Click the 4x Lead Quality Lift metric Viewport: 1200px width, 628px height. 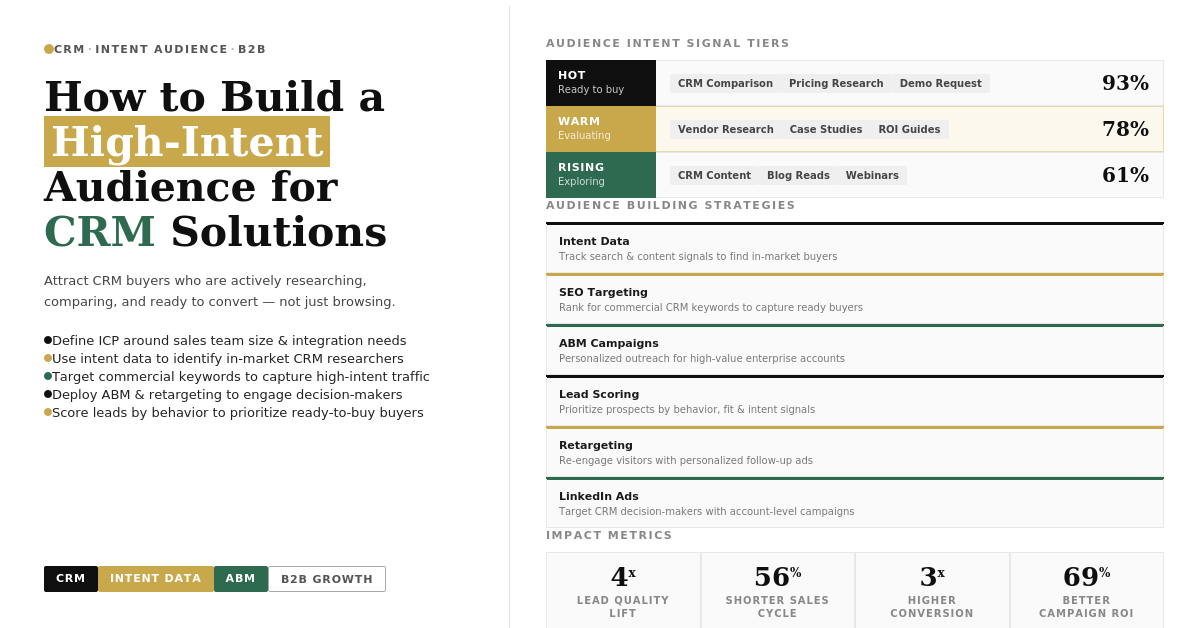coord(623,590)
